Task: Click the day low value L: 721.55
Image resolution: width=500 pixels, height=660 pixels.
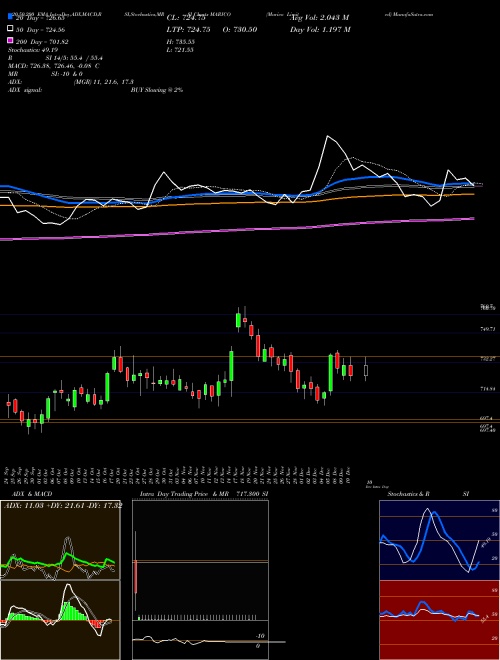Action: click(x=180, y=50)
